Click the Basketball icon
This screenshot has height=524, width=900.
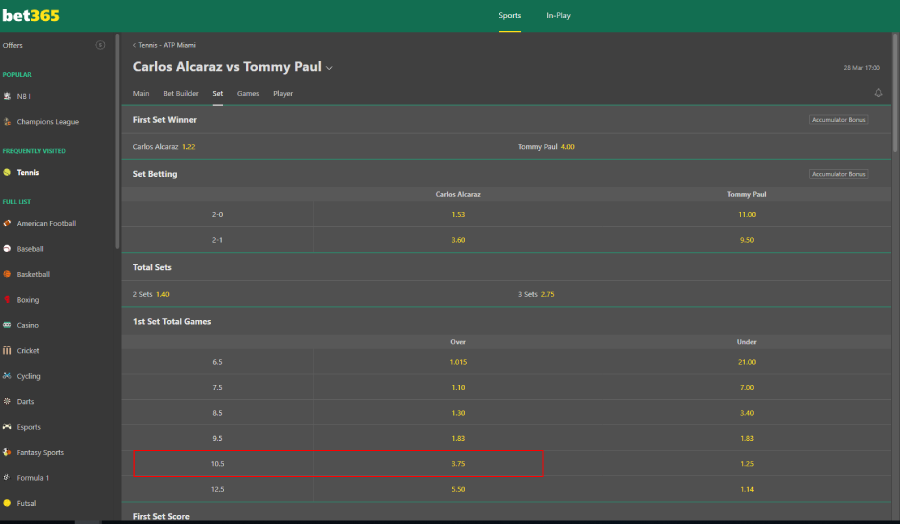click(x=7, y=274)
